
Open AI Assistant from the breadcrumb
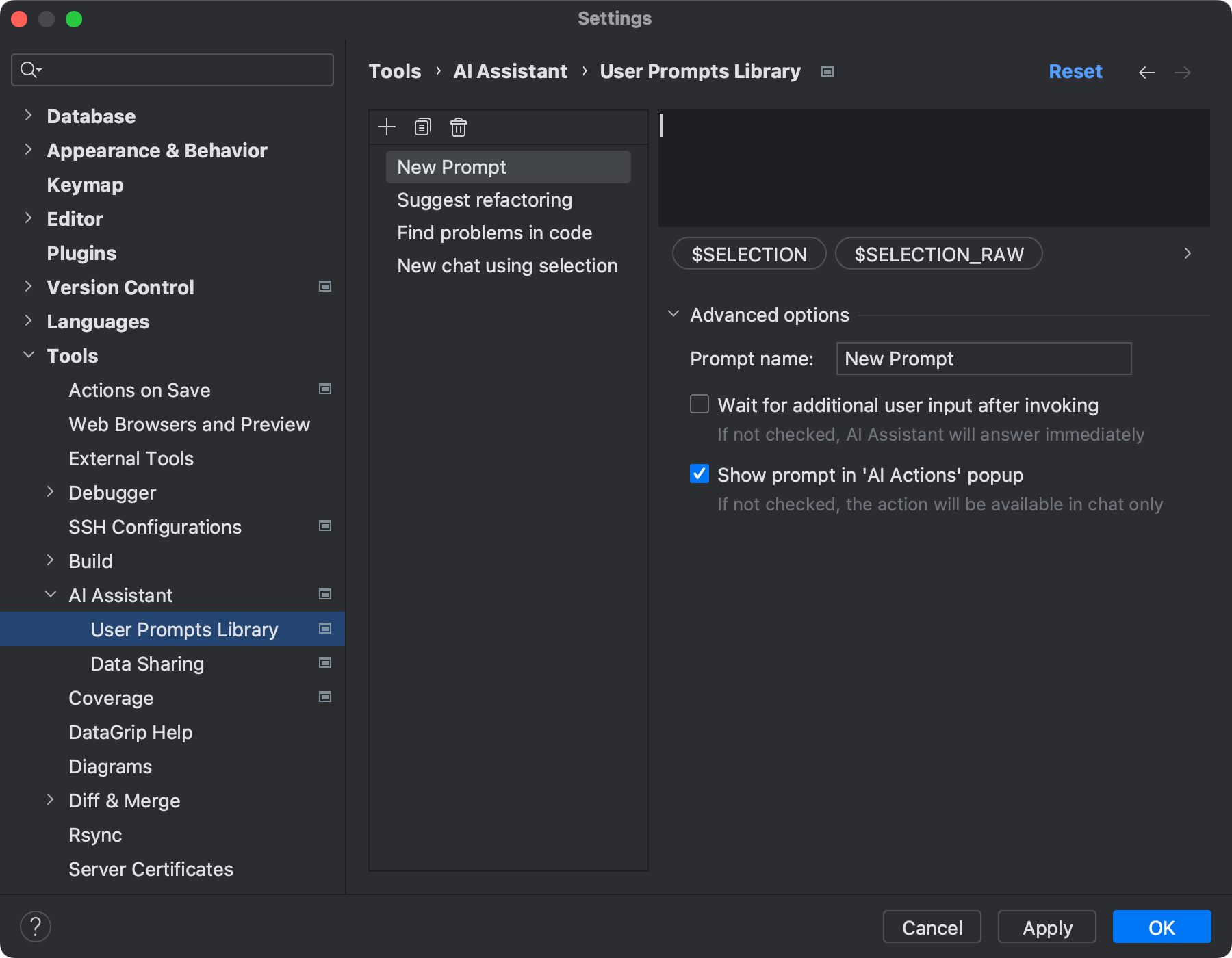coord(510,70)
